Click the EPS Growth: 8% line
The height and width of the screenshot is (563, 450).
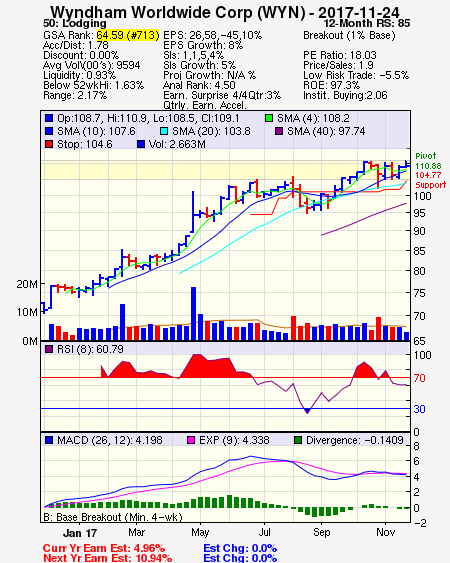coord(203,45)
